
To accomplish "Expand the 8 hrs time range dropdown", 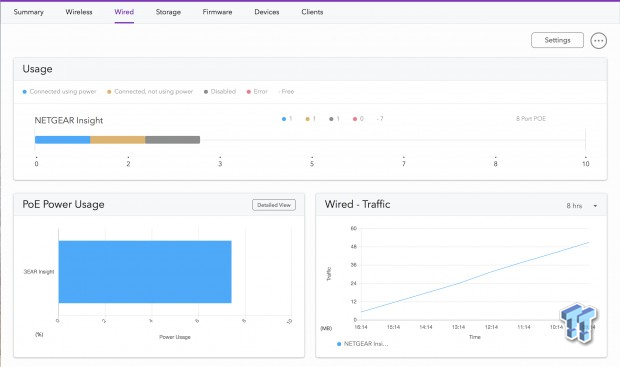I will click(x=582, y=206).
